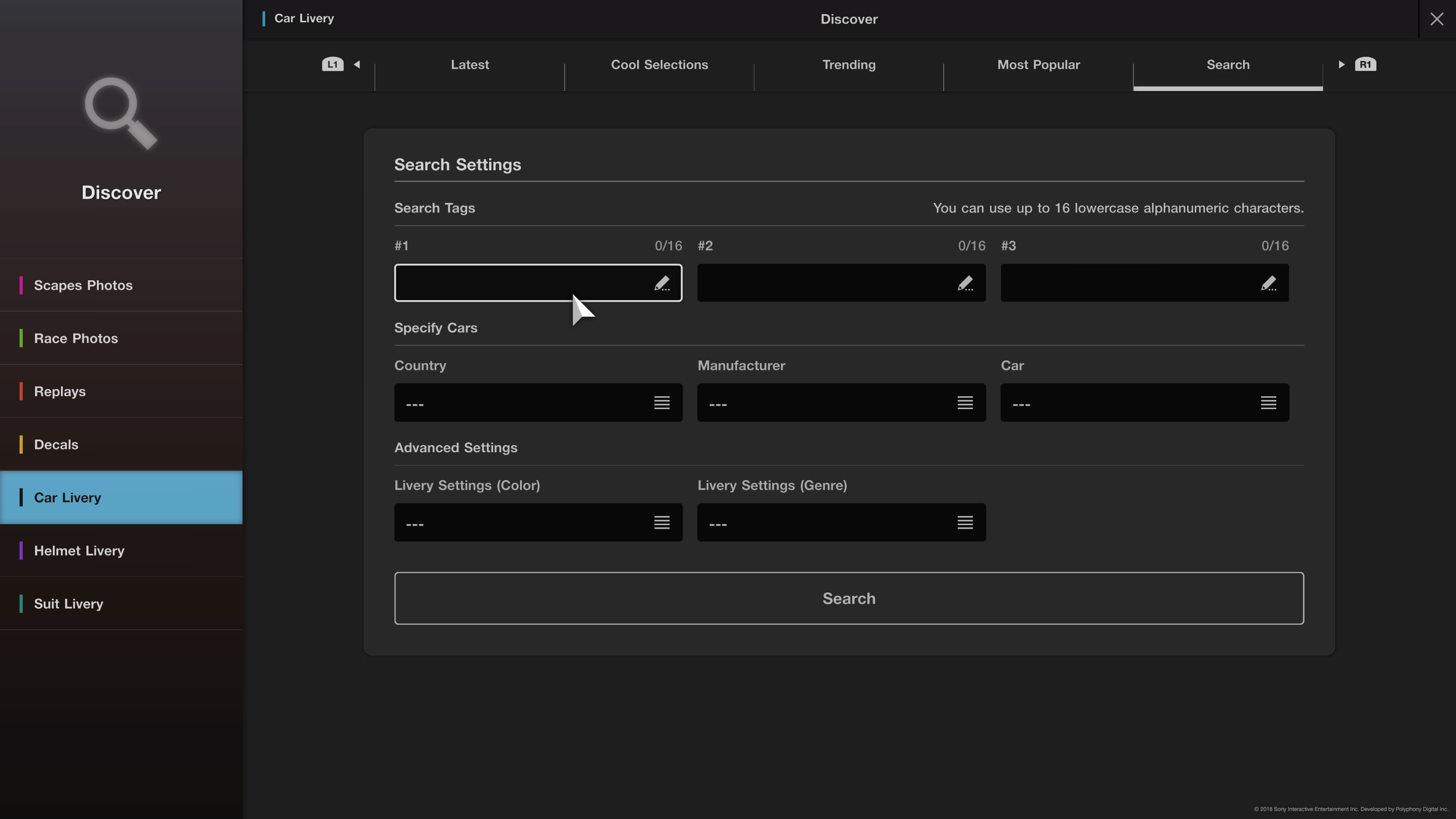Click the pencil edit icon in tag #1
This screenshot has width=1456, height=819.
662,283
